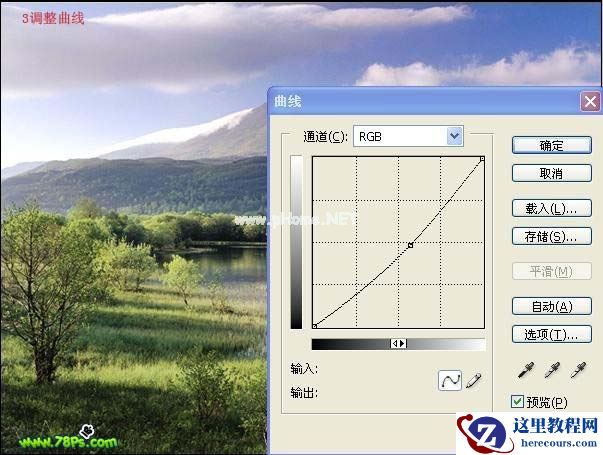This screenshot has width=603, height=455.
Task: Cancel with the 取消 button
Action: point(551,173)
